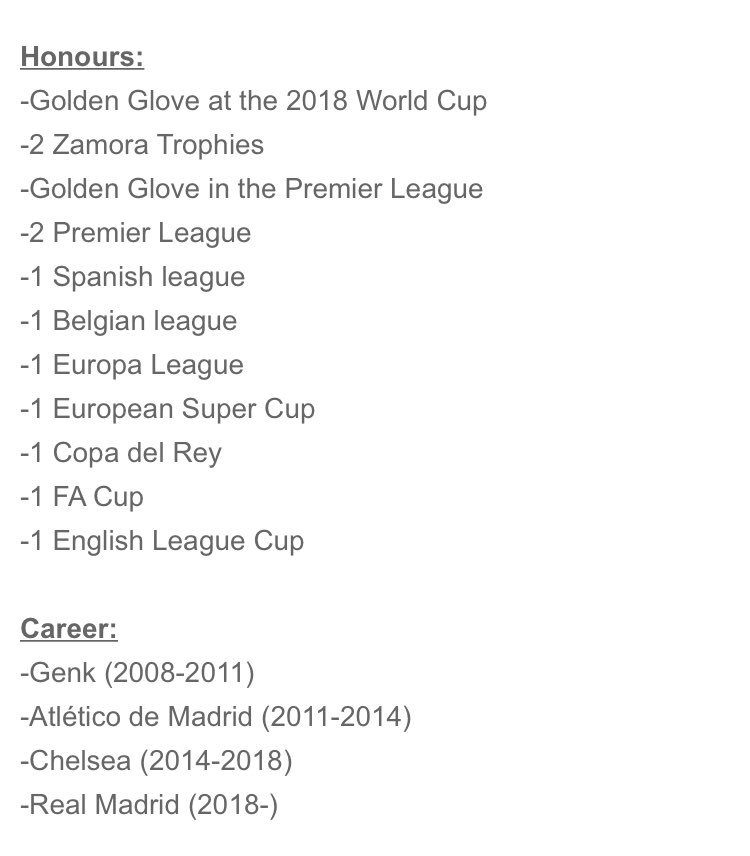Select the 1 Spanish league line
Viewport: 750px width, 856px height.
coord(133,277)
